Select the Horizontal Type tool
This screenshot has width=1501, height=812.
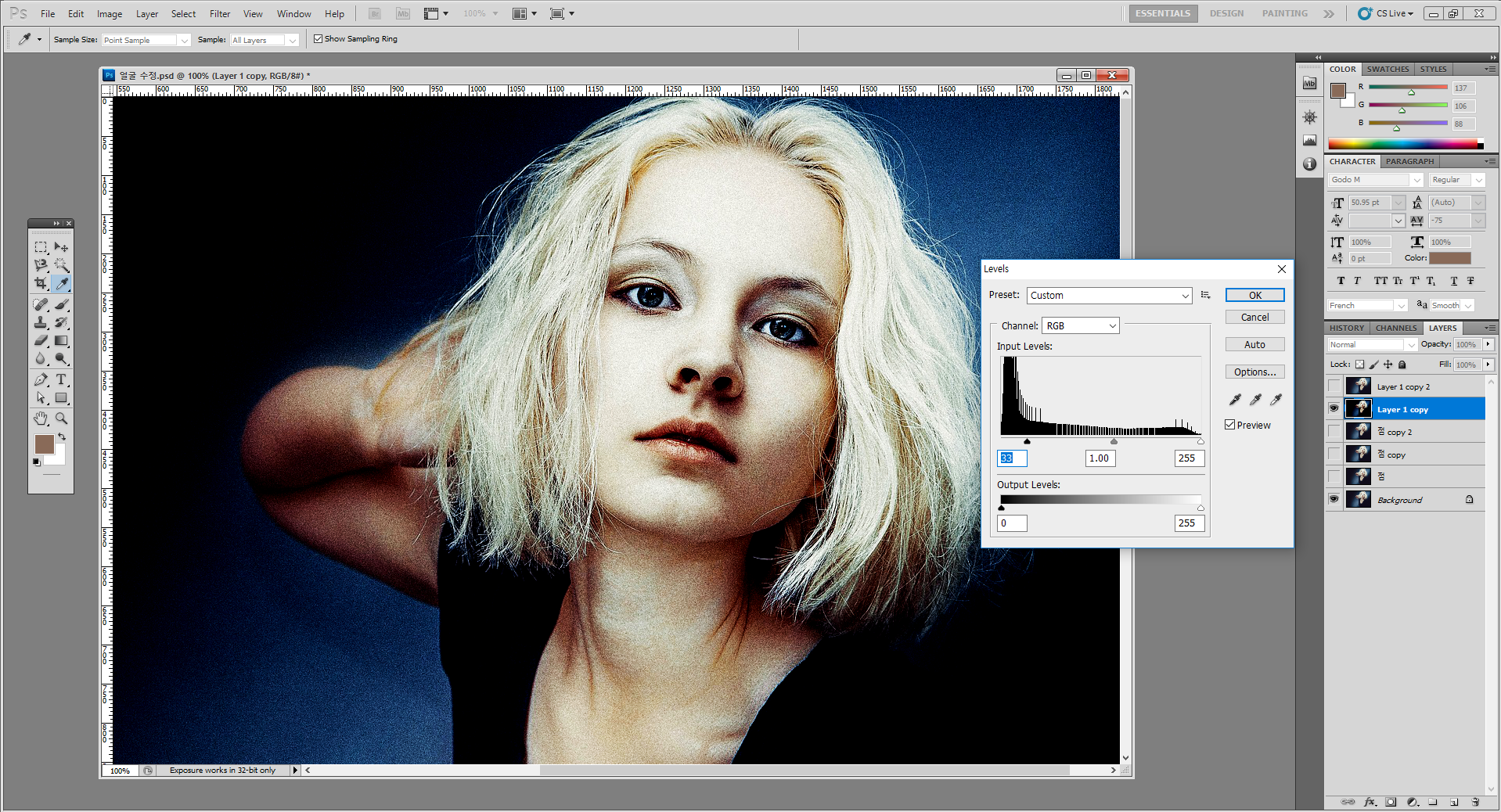click(x=61, y=379)
